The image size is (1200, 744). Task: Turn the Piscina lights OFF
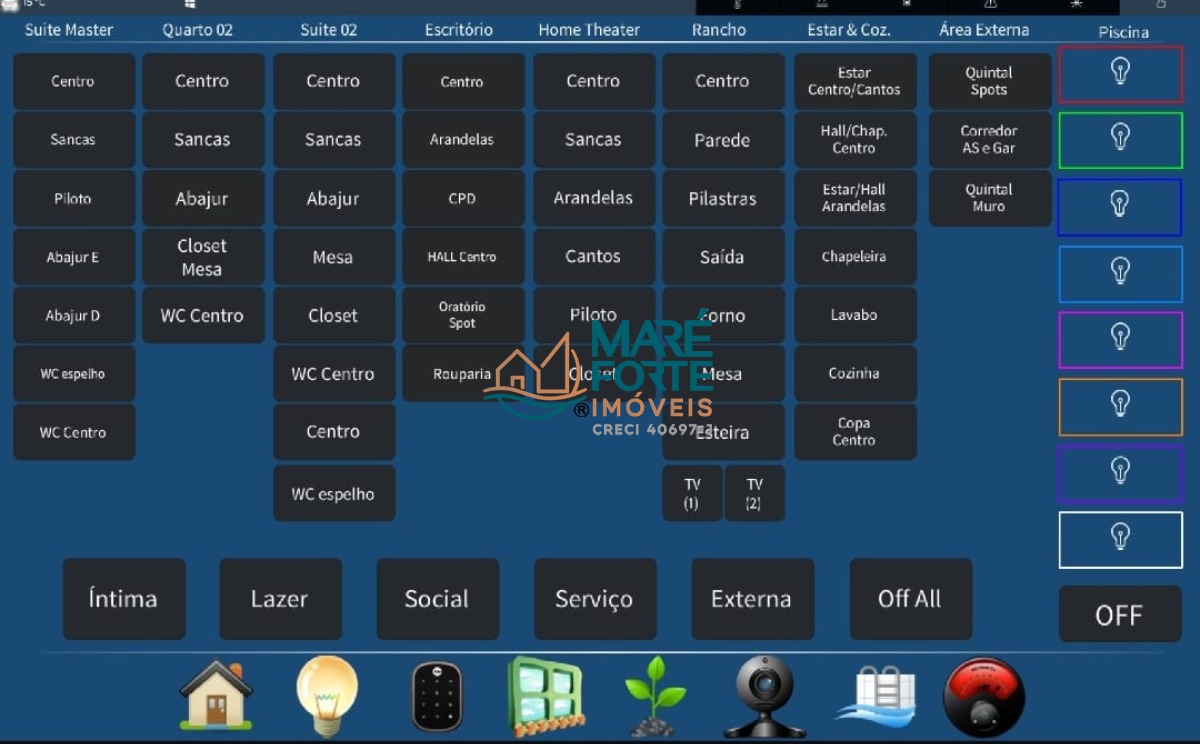[1119, 615]
